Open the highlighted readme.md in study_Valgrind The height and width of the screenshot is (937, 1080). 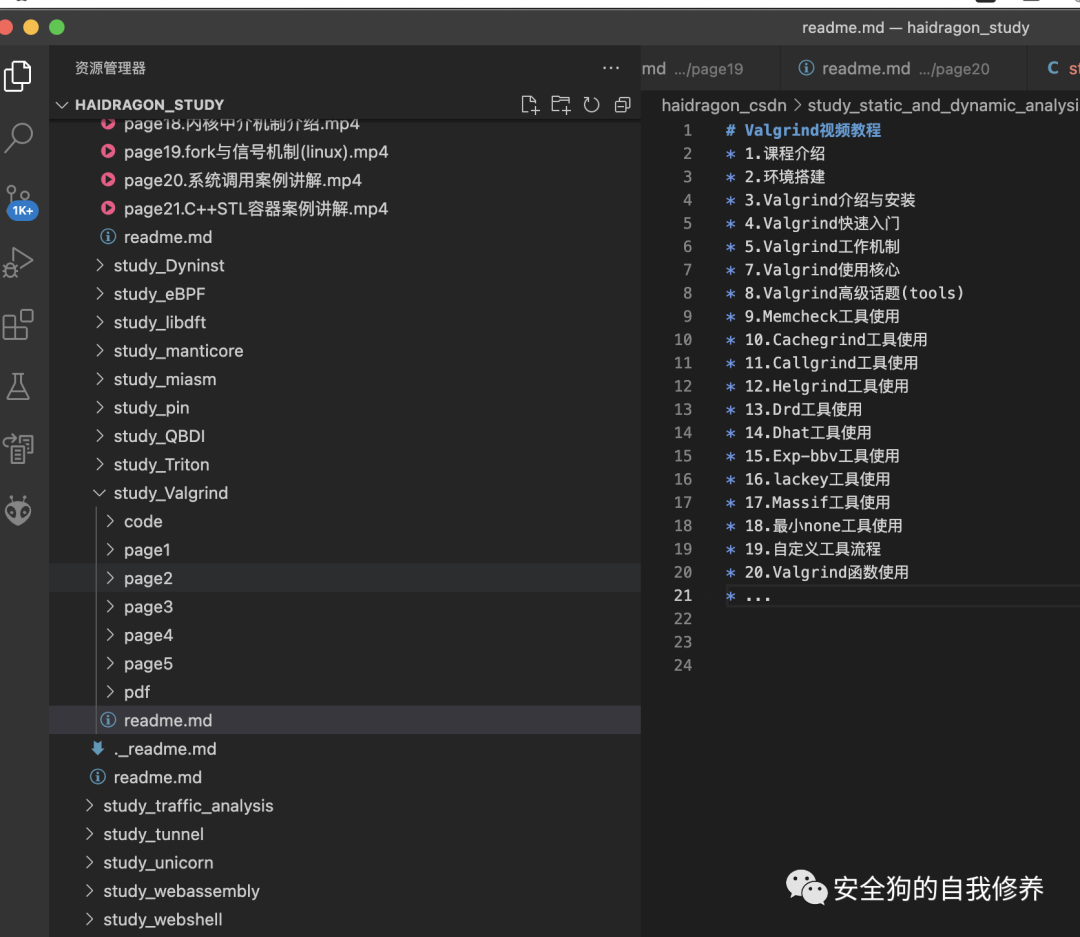pos(345,720)
